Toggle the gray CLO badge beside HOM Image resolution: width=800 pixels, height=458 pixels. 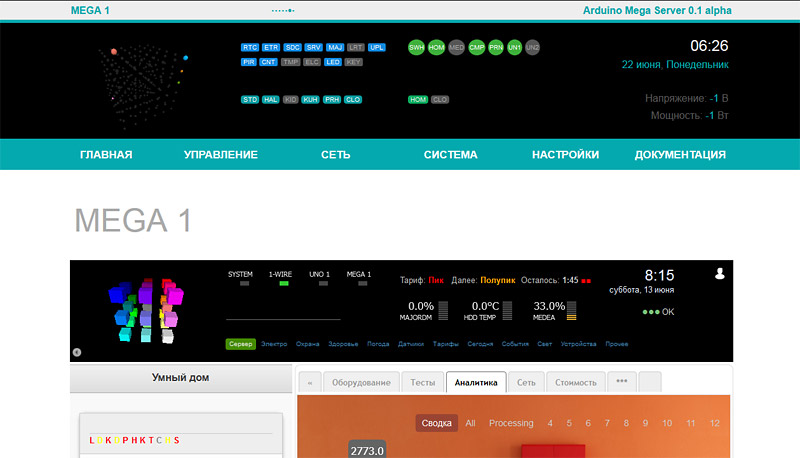[440, 100]
